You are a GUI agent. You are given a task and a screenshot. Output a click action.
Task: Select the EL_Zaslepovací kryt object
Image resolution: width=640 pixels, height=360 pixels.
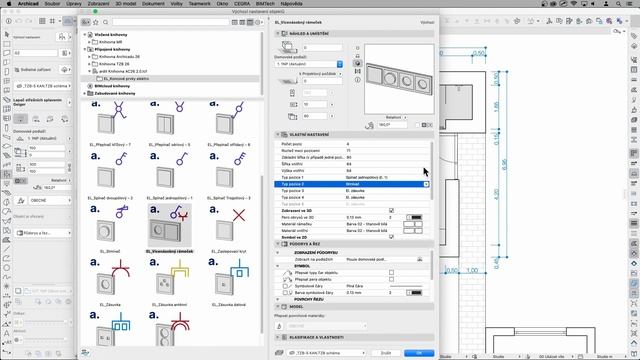point(229,229)
